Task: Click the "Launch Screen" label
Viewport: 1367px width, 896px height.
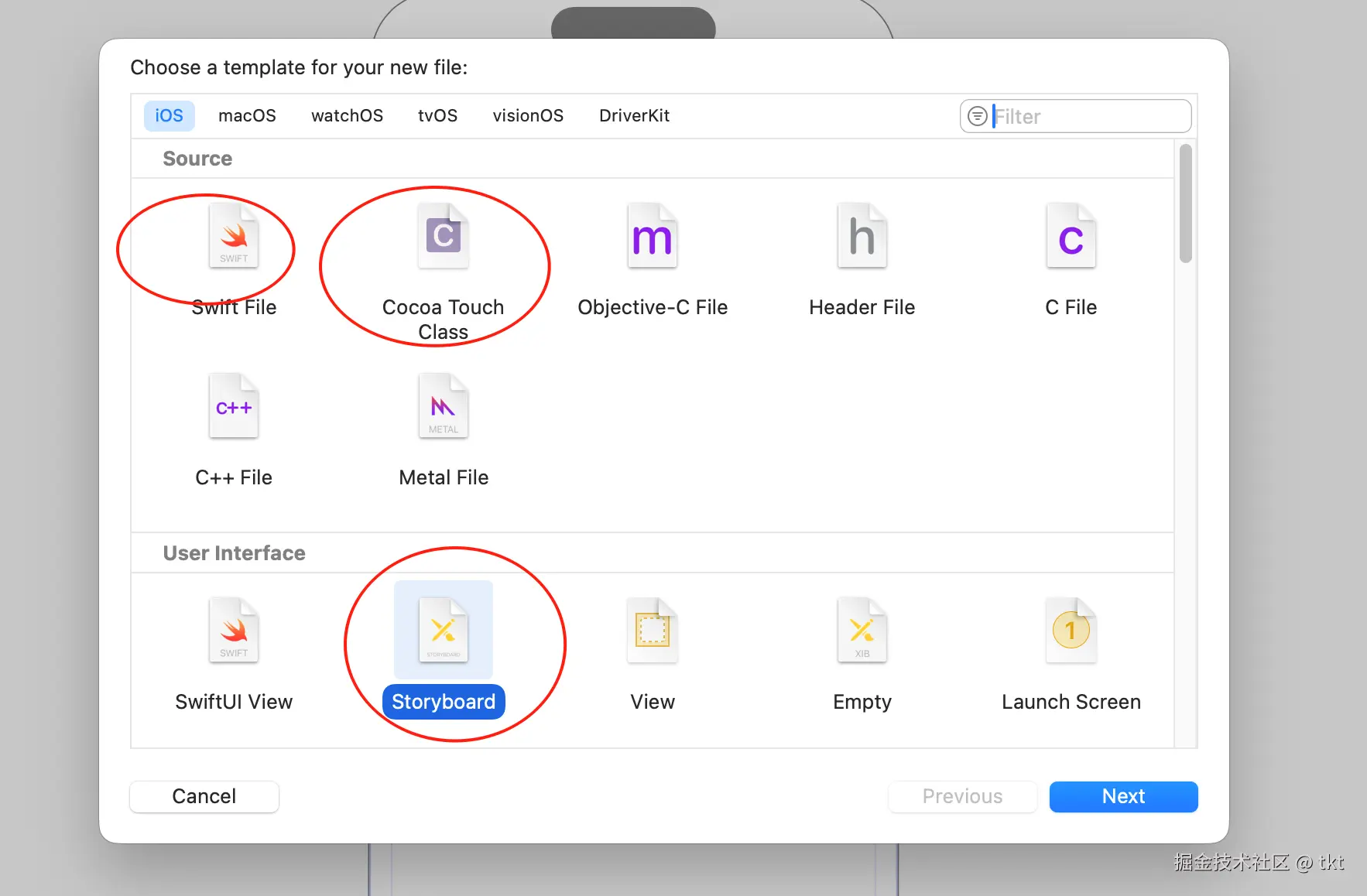Action: [x=1071, y=702]
